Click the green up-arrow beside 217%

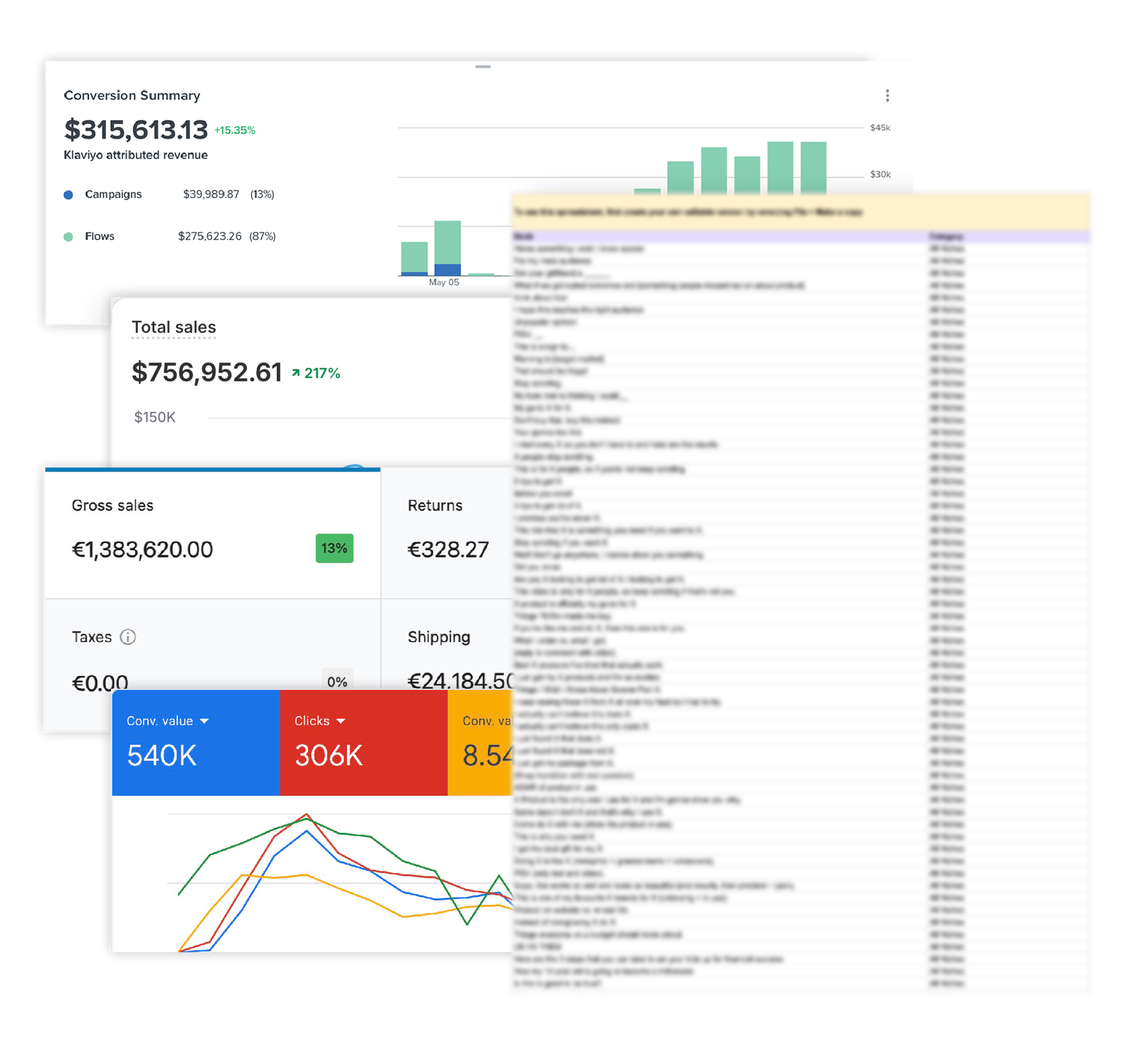[x=296, y=373]
